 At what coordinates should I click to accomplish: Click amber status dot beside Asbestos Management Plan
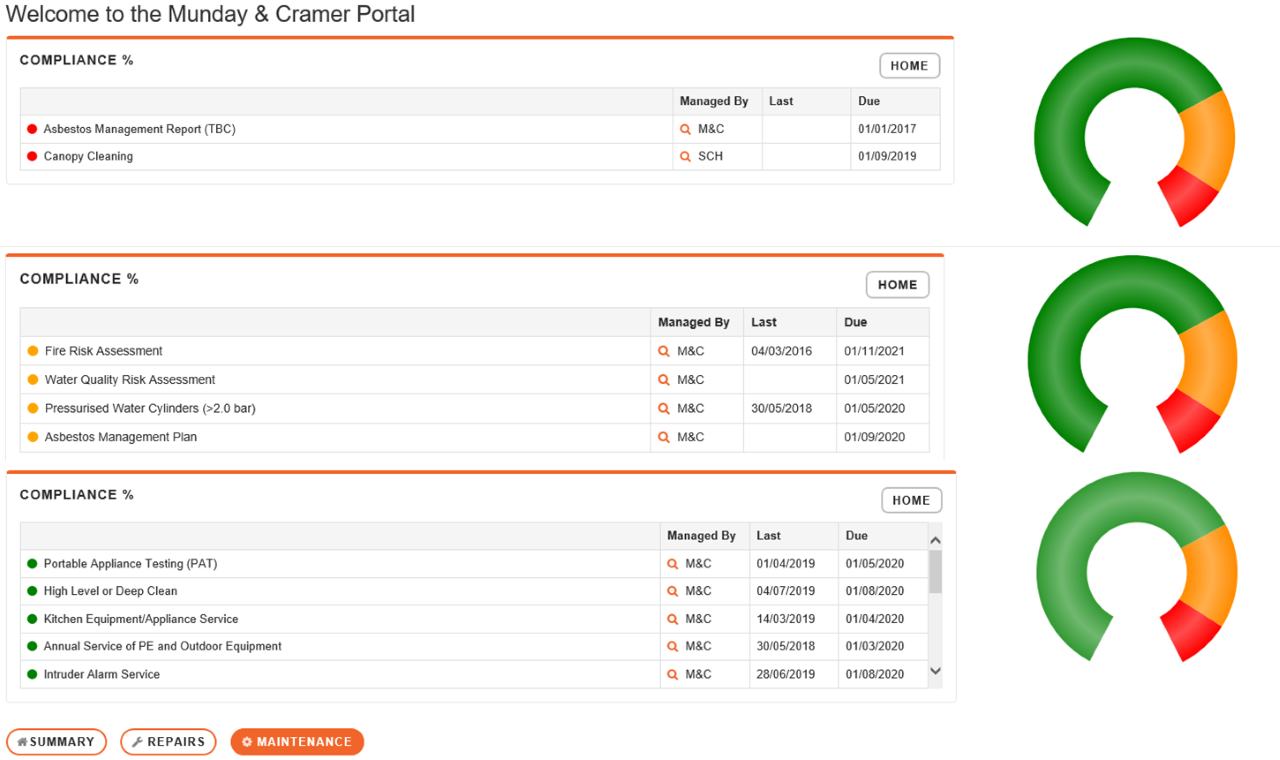click(33, 437)
